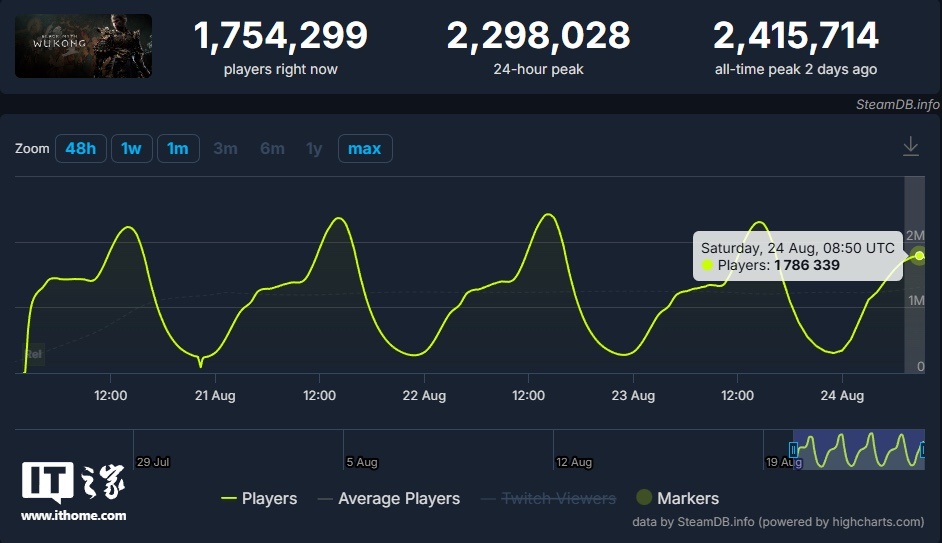Click the highlighted navigator range area
This screenshot has width=942, height=543.
point(858,449)
